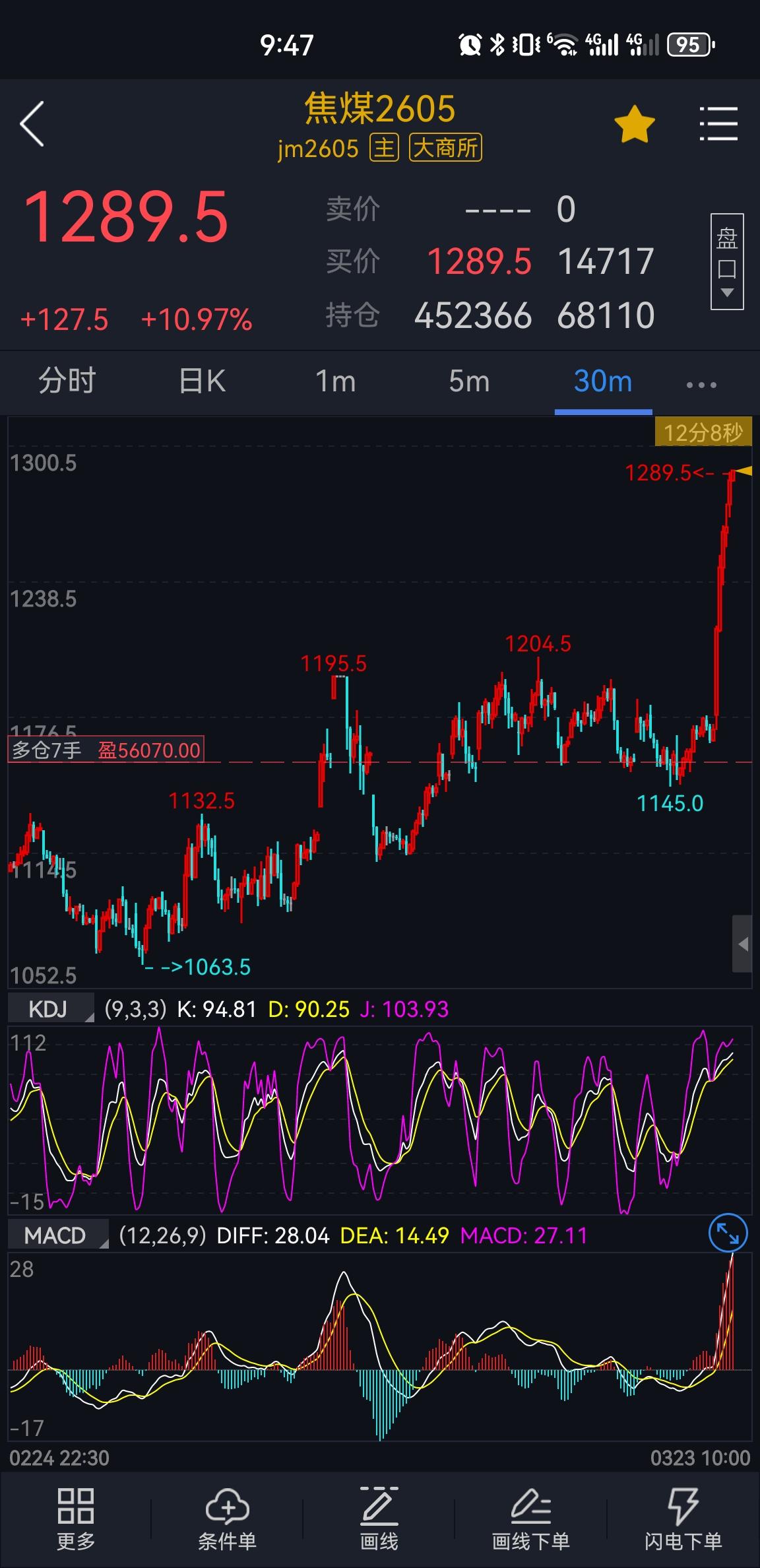This screenshot has width=760, height=1568.
Task: Tap the 1289.5 current price label on chart
Action: 658,473
